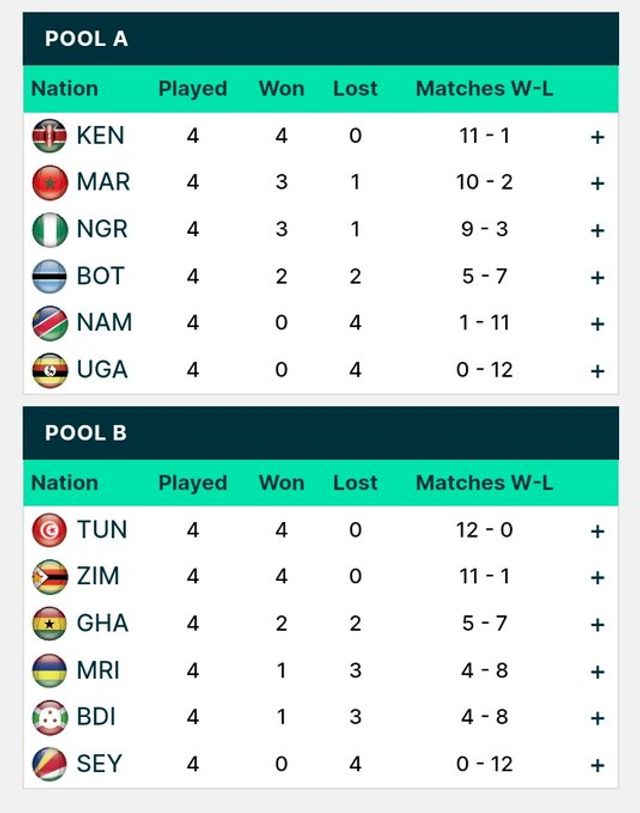Expand the NAM row details

point(597,324)
